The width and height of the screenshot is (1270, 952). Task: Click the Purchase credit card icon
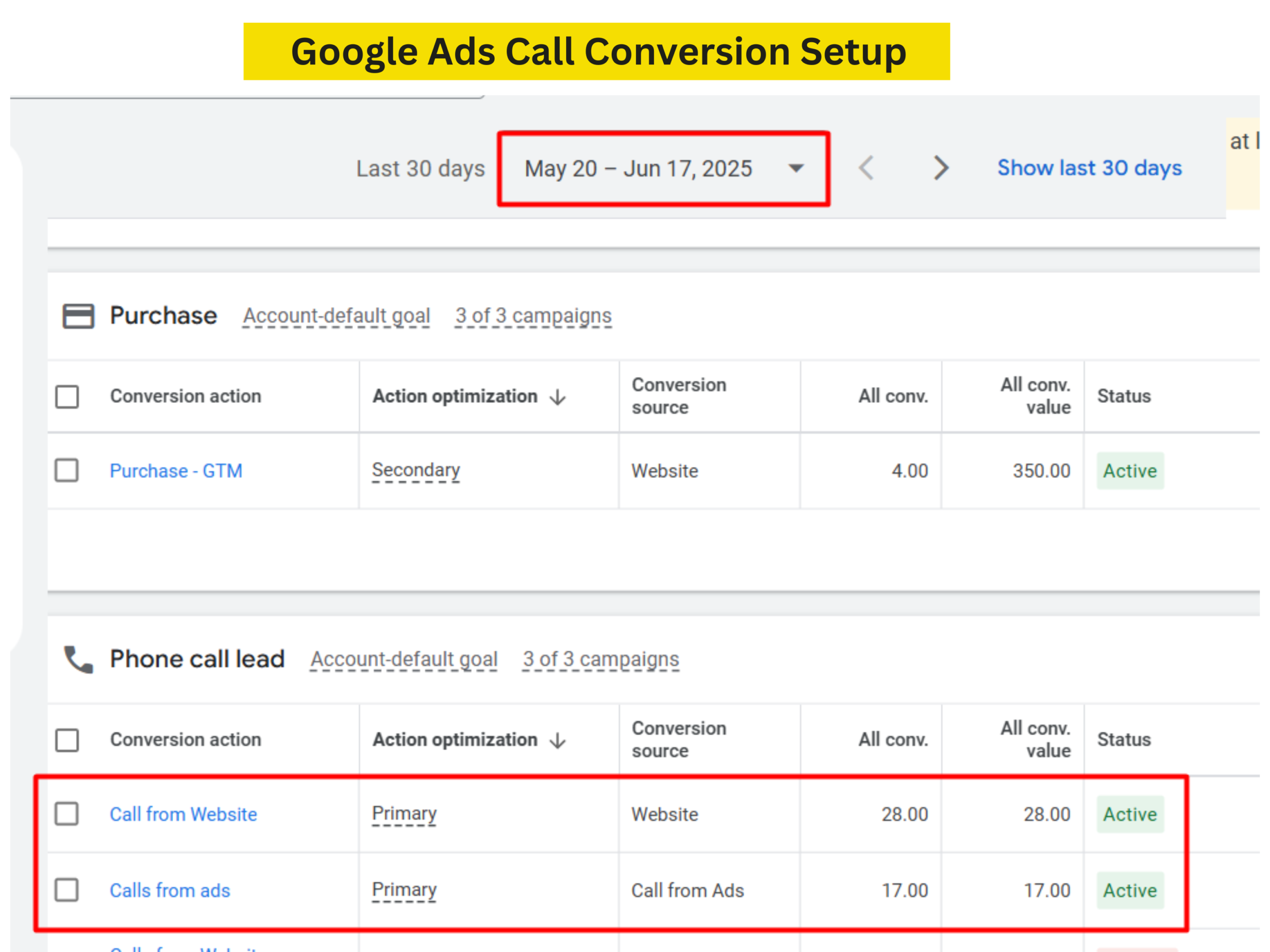coord(78,316)
